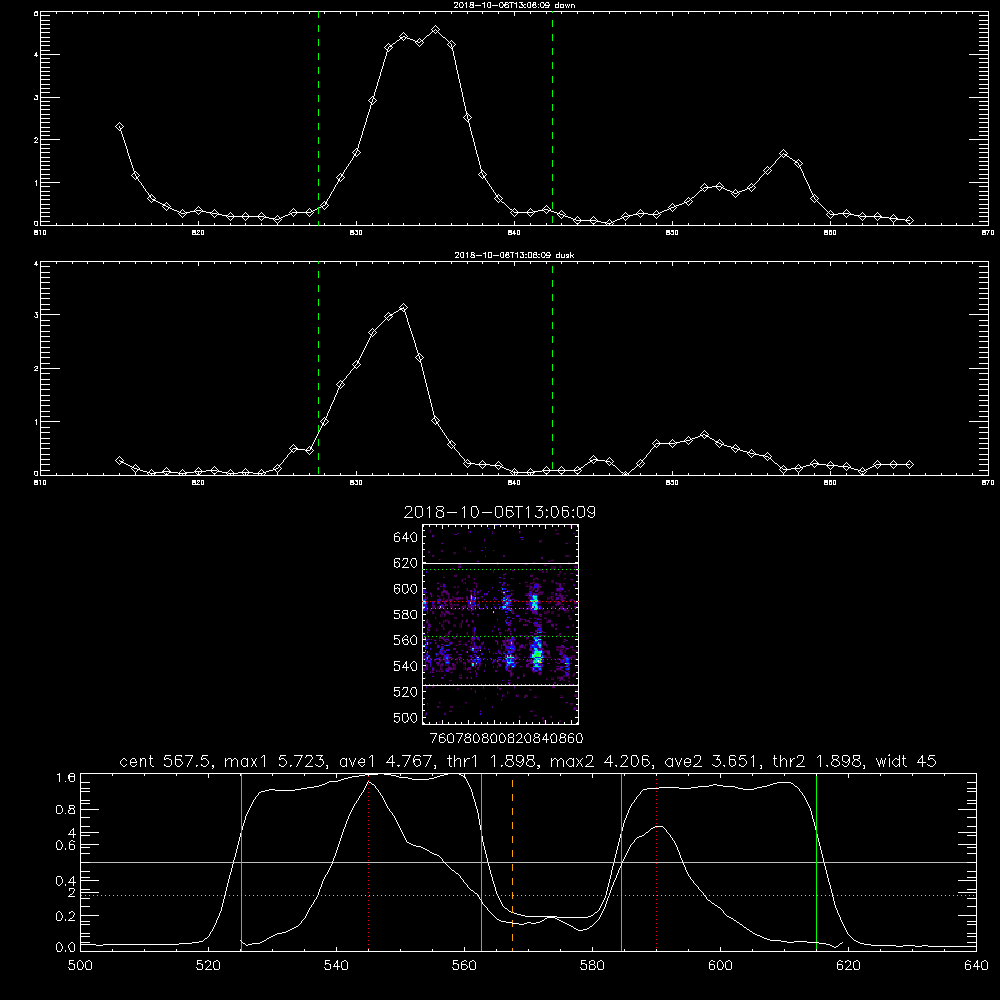Select the 'thr2 1.898' value
The image size is (1000, 1000).
(817, 761)
